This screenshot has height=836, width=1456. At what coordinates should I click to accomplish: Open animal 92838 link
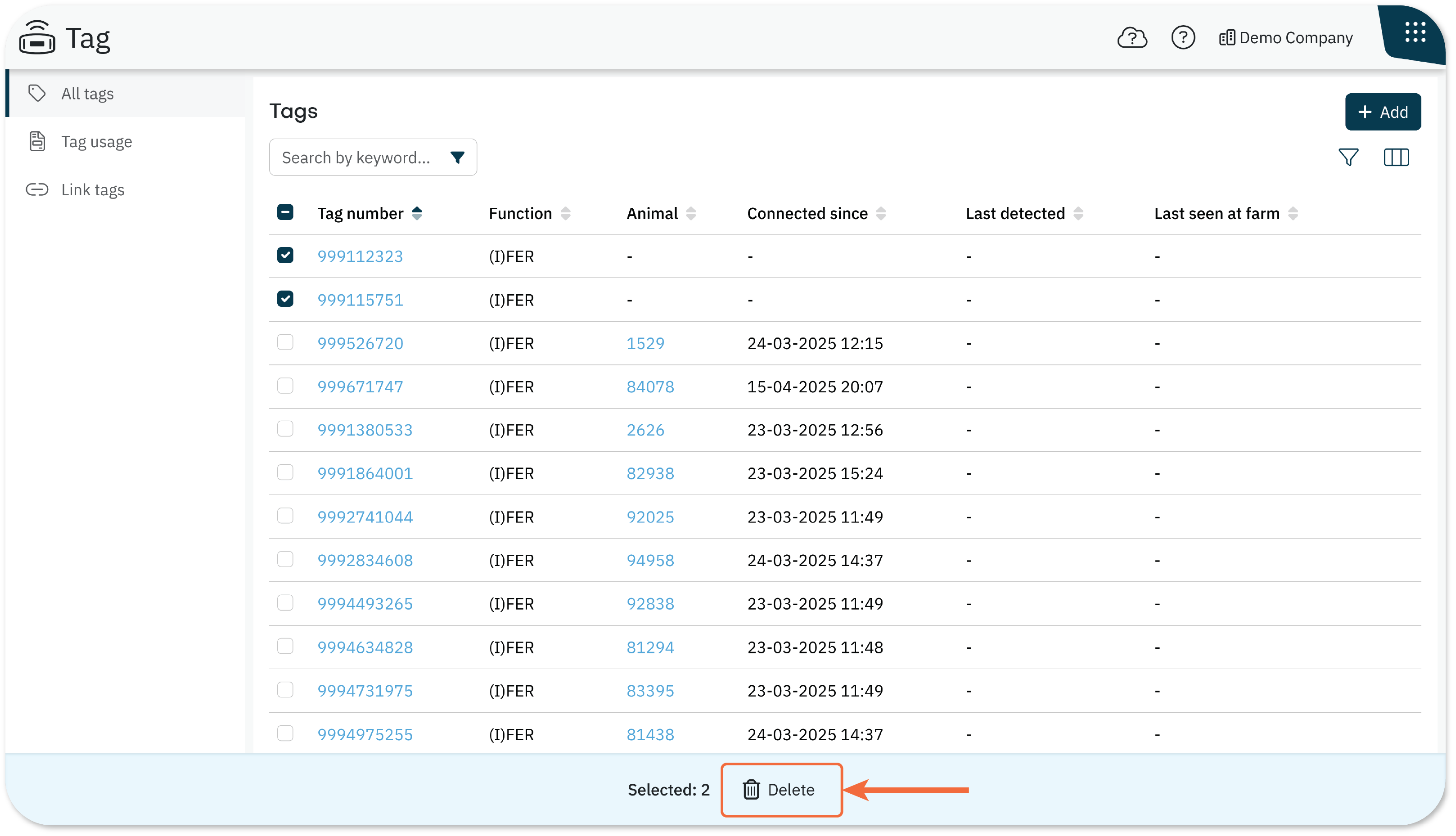click(649, 603)
